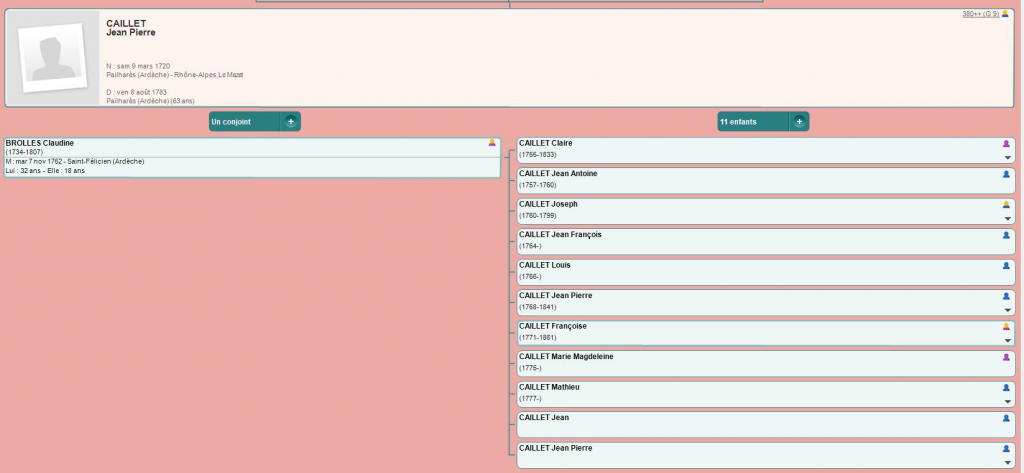
Task: Click the person icon on BROLLES Claudine's card
Action: pyautogui.click(x=491, y=143)
